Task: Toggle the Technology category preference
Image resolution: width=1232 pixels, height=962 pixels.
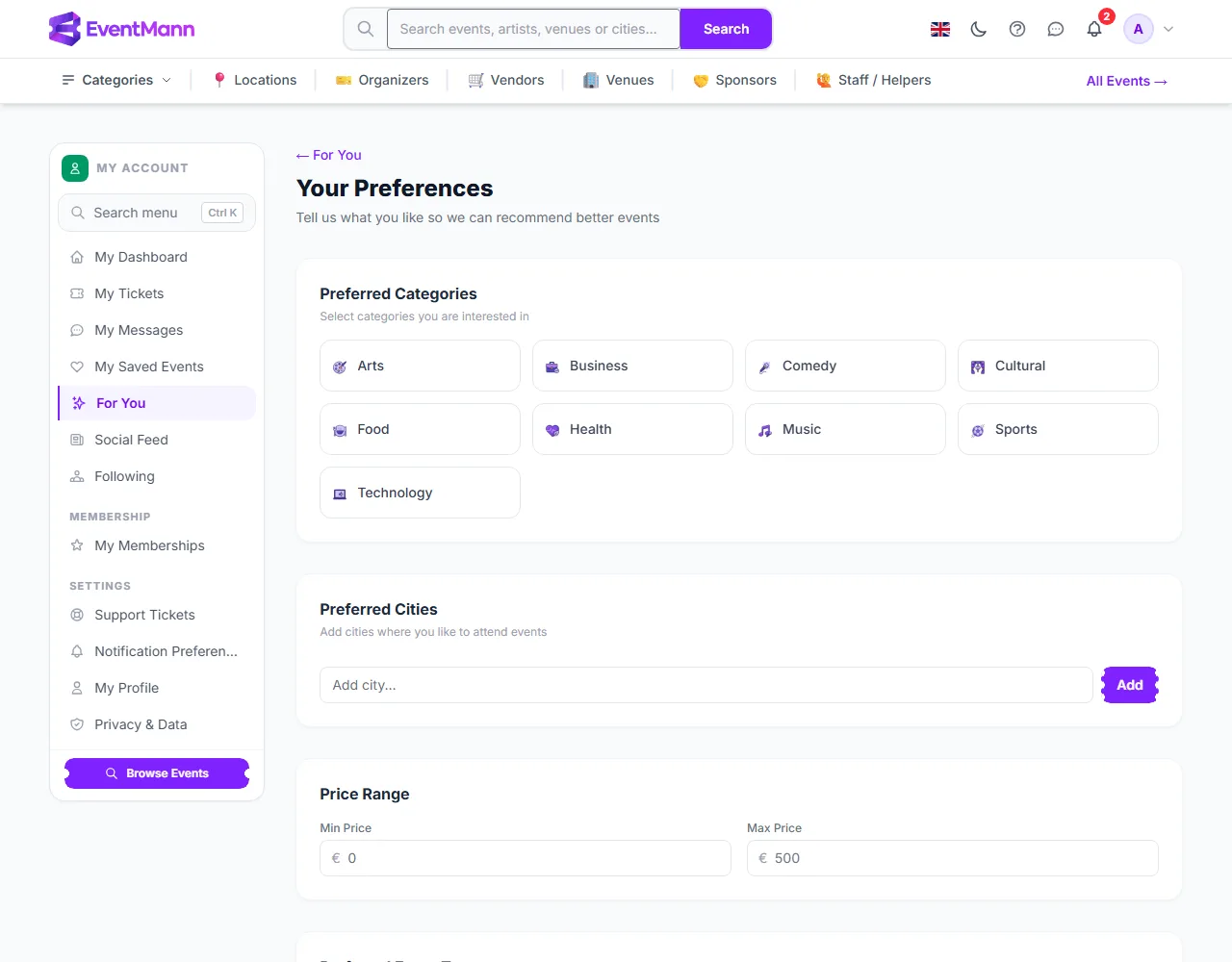Action: click(420, 493)
